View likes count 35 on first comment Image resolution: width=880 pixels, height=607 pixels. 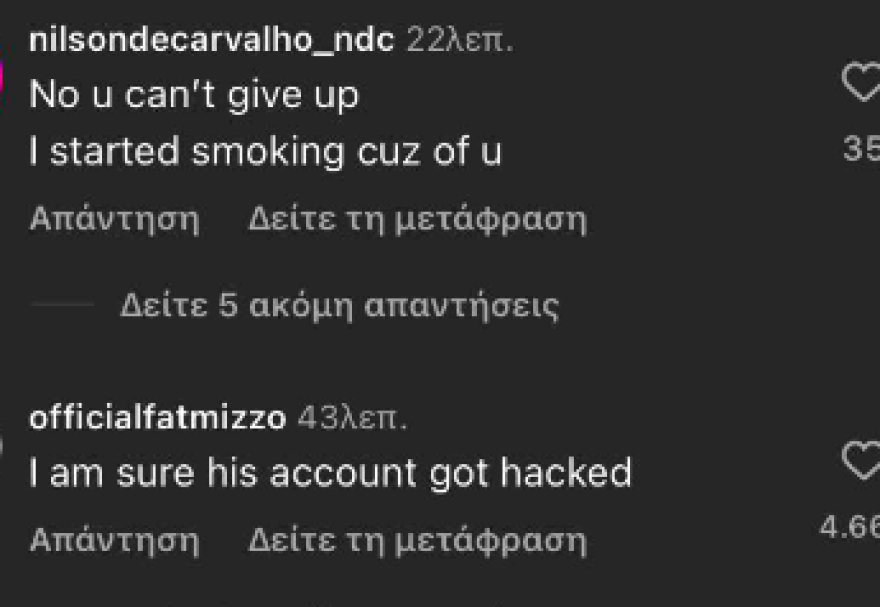coord(861,149)
